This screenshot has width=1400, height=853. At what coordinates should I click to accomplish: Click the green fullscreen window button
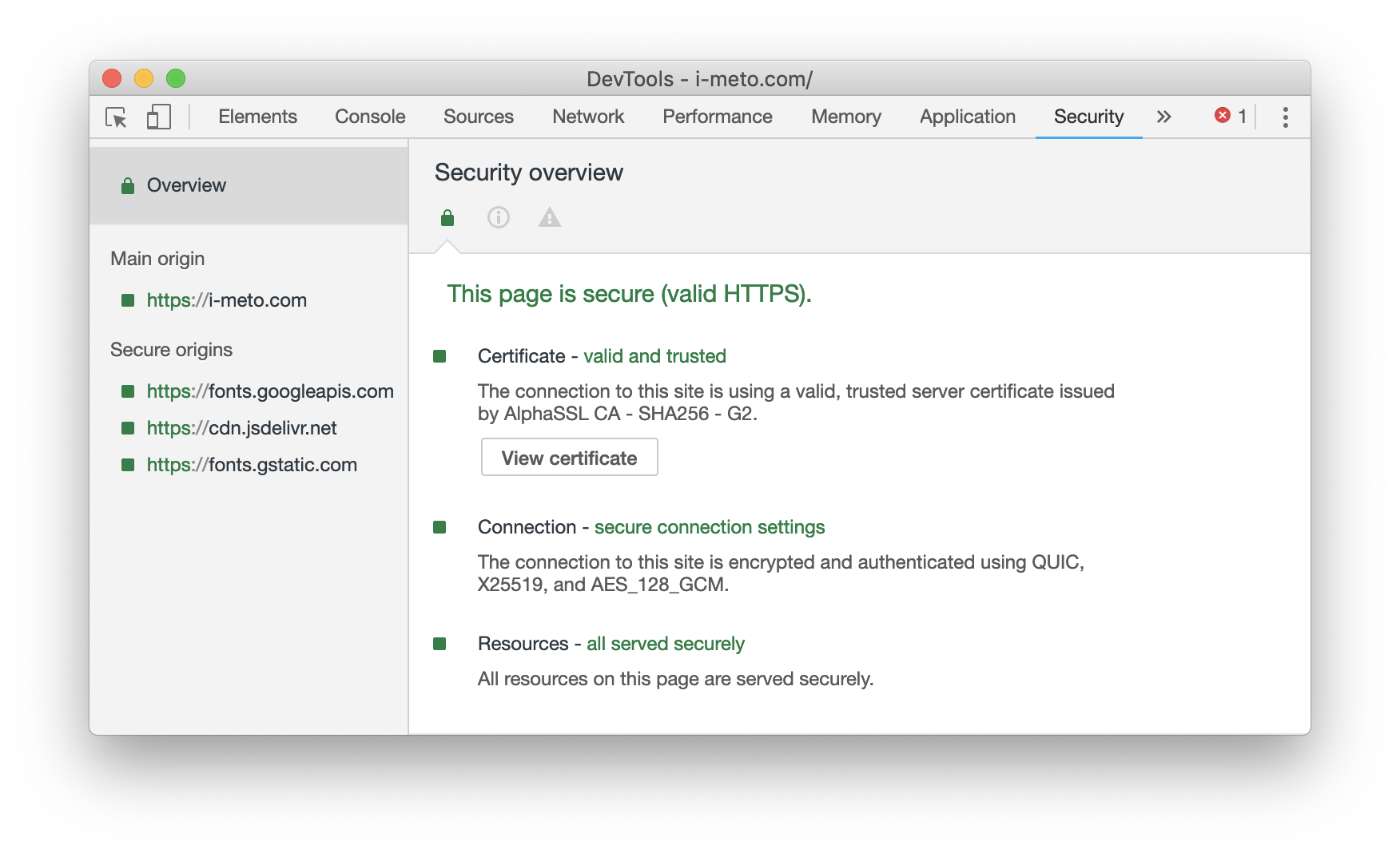(176, 78)
